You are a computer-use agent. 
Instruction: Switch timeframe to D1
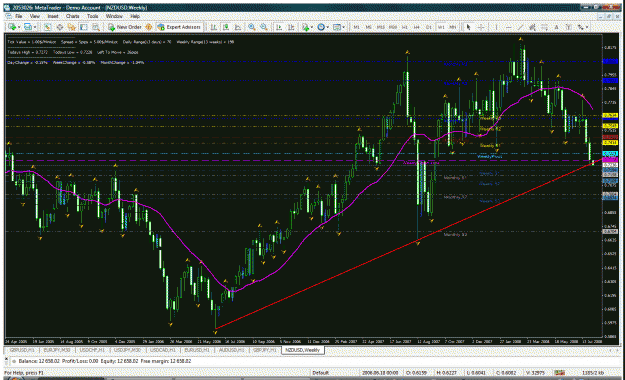(428, 27)
